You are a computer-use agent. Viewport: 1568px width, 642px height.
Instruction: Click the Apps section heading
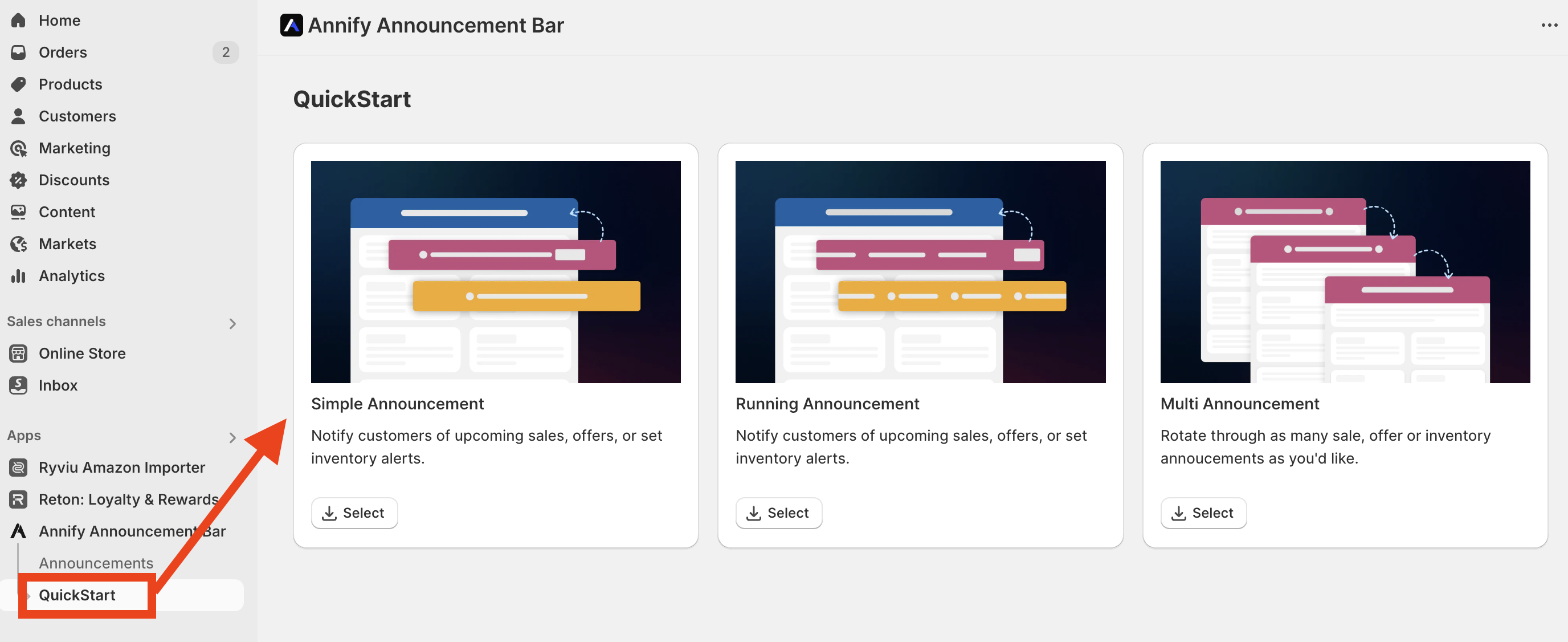[x=24, y=435]
